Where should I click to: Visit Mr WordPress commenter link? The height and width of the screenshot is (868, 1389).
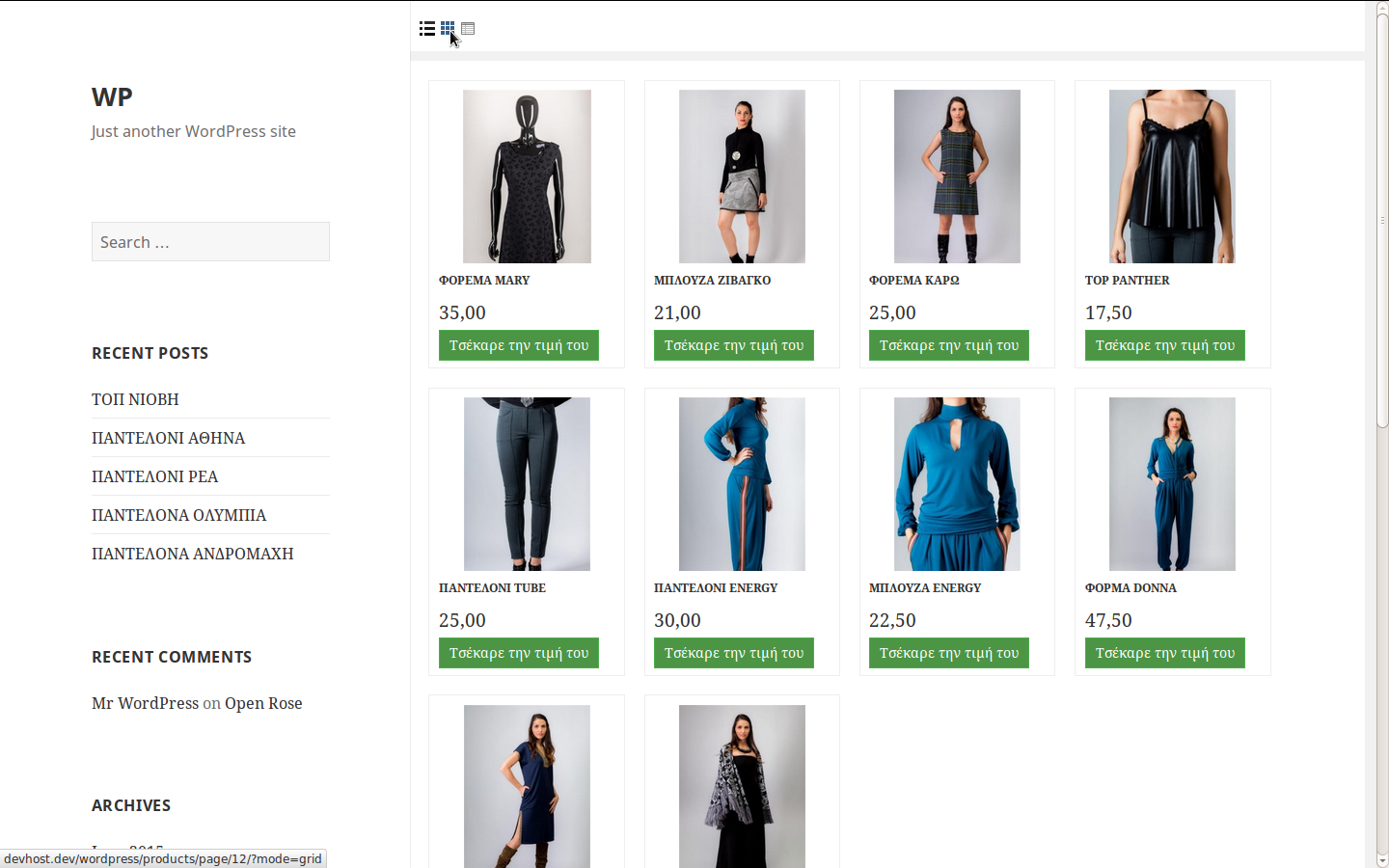pos(145,703)
